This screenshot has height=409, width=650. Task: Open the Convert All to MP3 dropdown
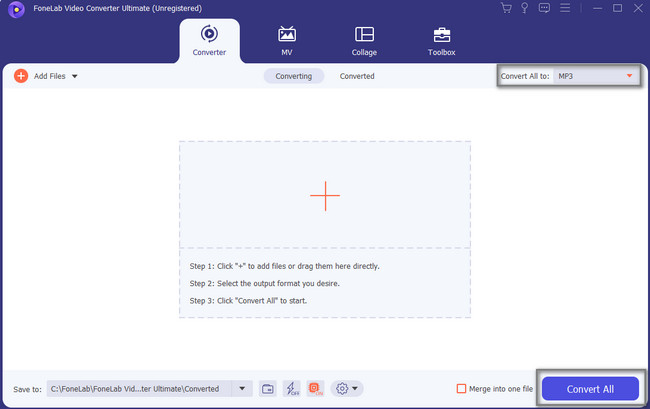pos(596,76)
